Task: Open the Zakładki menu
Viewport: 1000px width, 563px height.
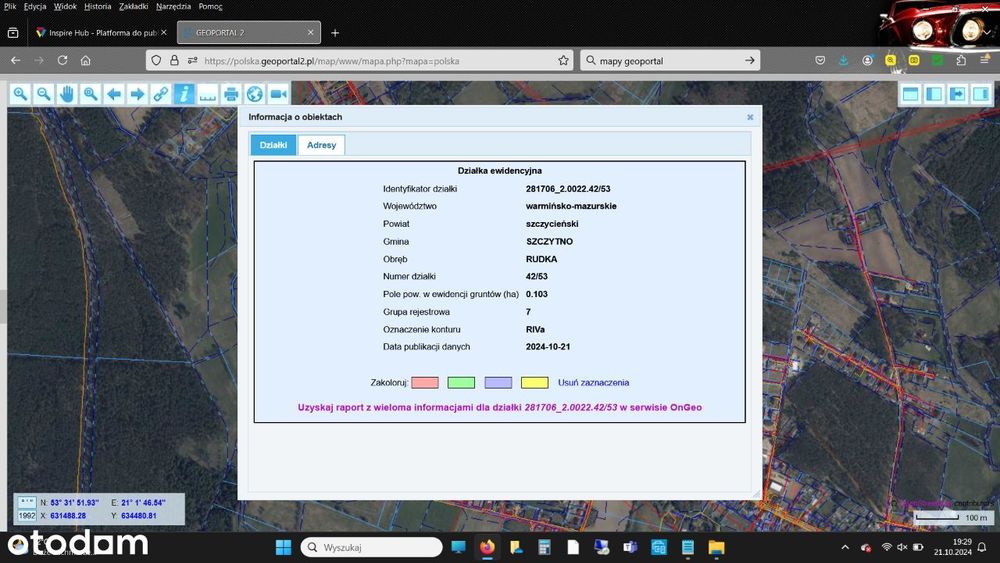Action: [x=133, y=6]
